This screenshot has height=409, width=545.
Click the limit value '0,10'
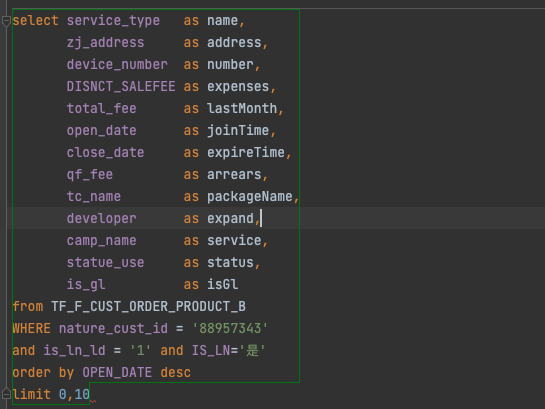[x=74, y=394]
